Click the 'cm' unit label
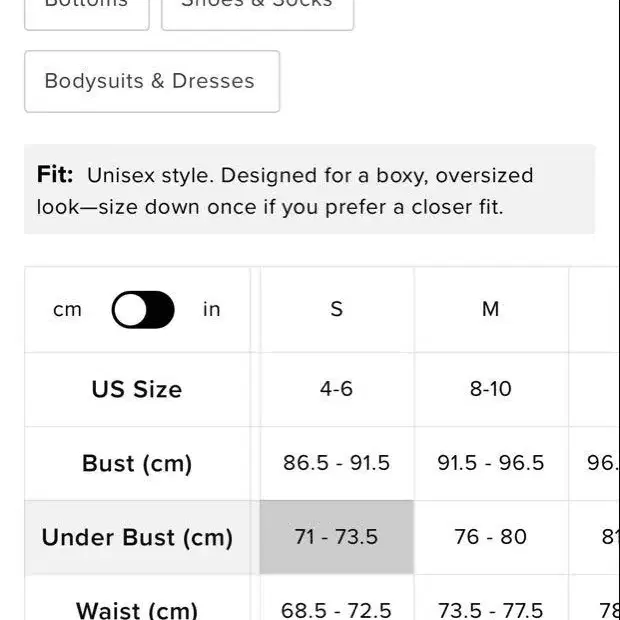The image size is (620, 620). point(67,309)
